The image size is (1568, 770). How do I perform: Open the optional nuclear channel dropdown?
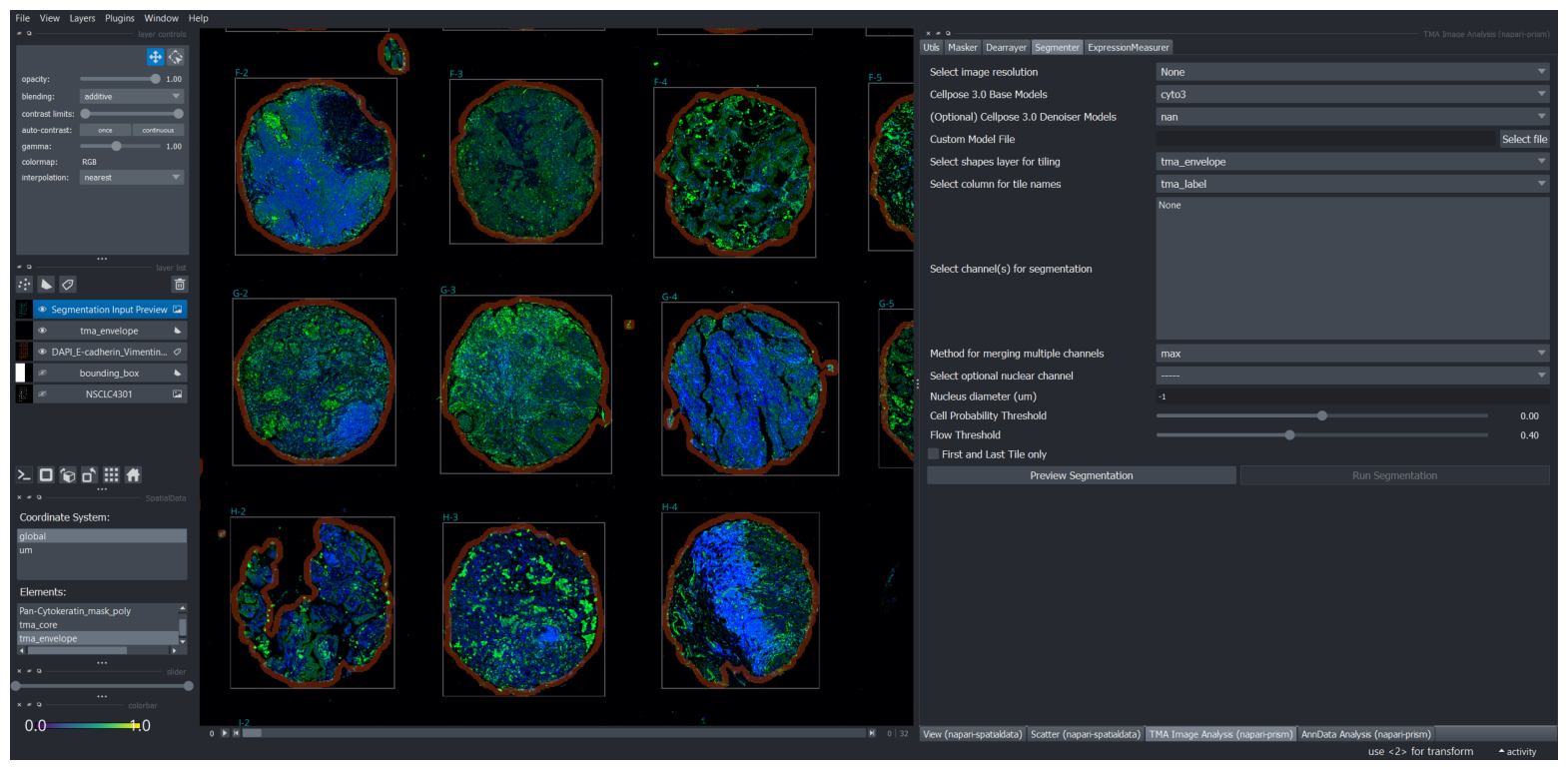click(x=1352, y=376)
